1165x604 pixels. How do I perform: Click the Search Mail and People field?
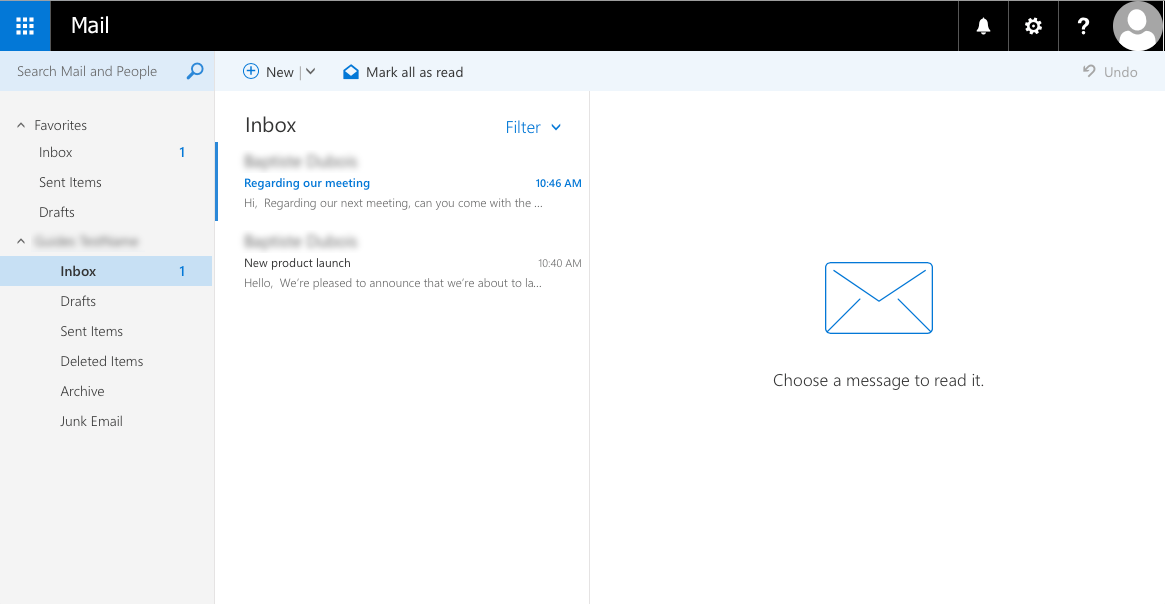(x=95, y=71)
